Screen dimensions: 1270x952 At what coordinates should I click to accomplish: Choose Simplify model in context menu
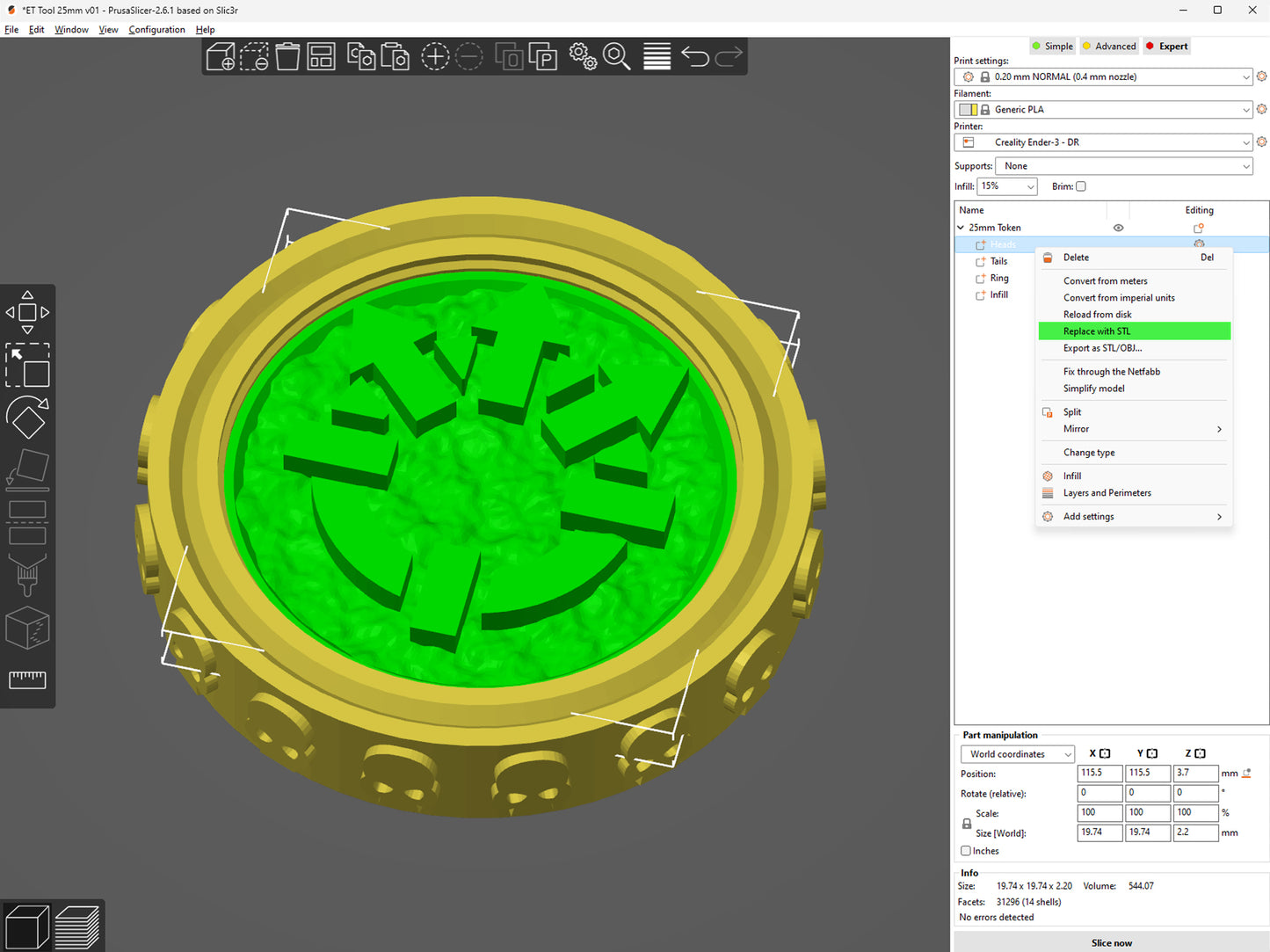(x=1135, y=389)
